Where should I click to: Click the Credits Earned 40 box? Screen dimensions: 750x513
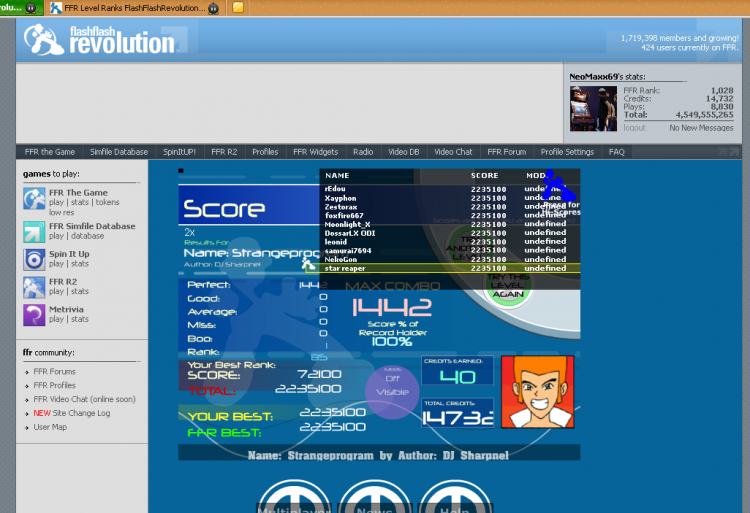point(457,371)
